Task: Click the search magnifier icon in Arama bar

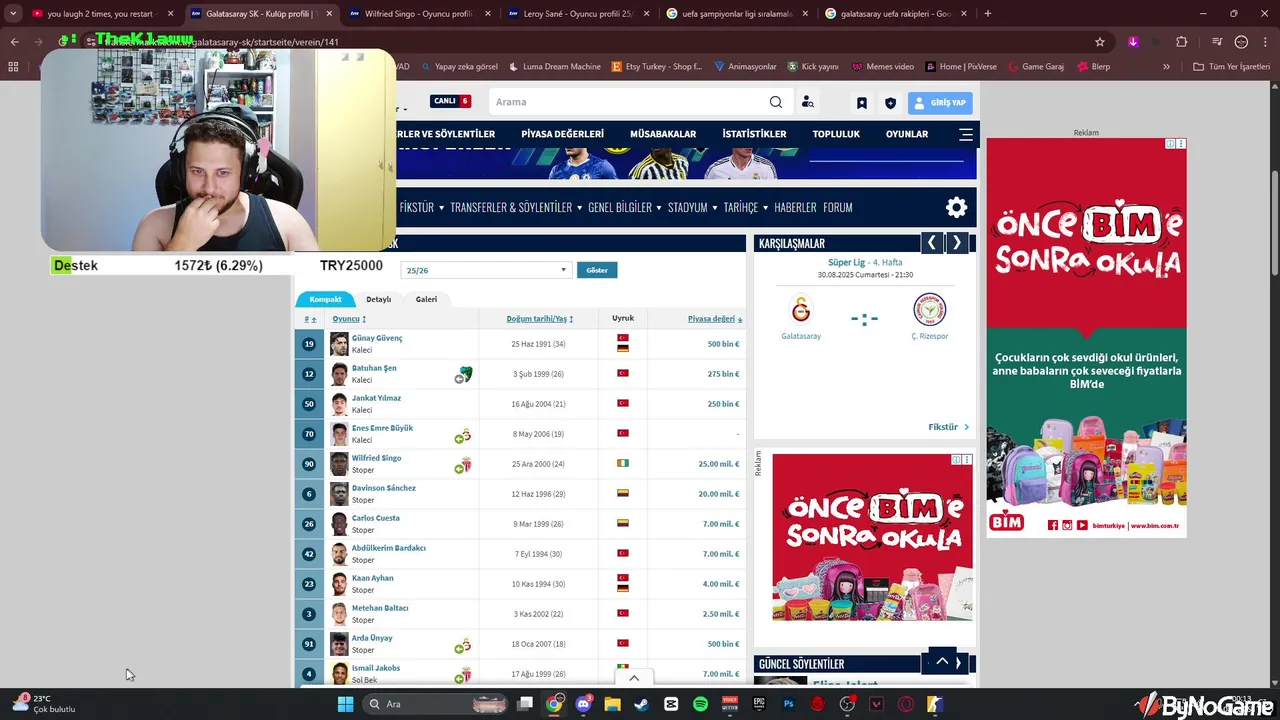Action: click(776, 102)
